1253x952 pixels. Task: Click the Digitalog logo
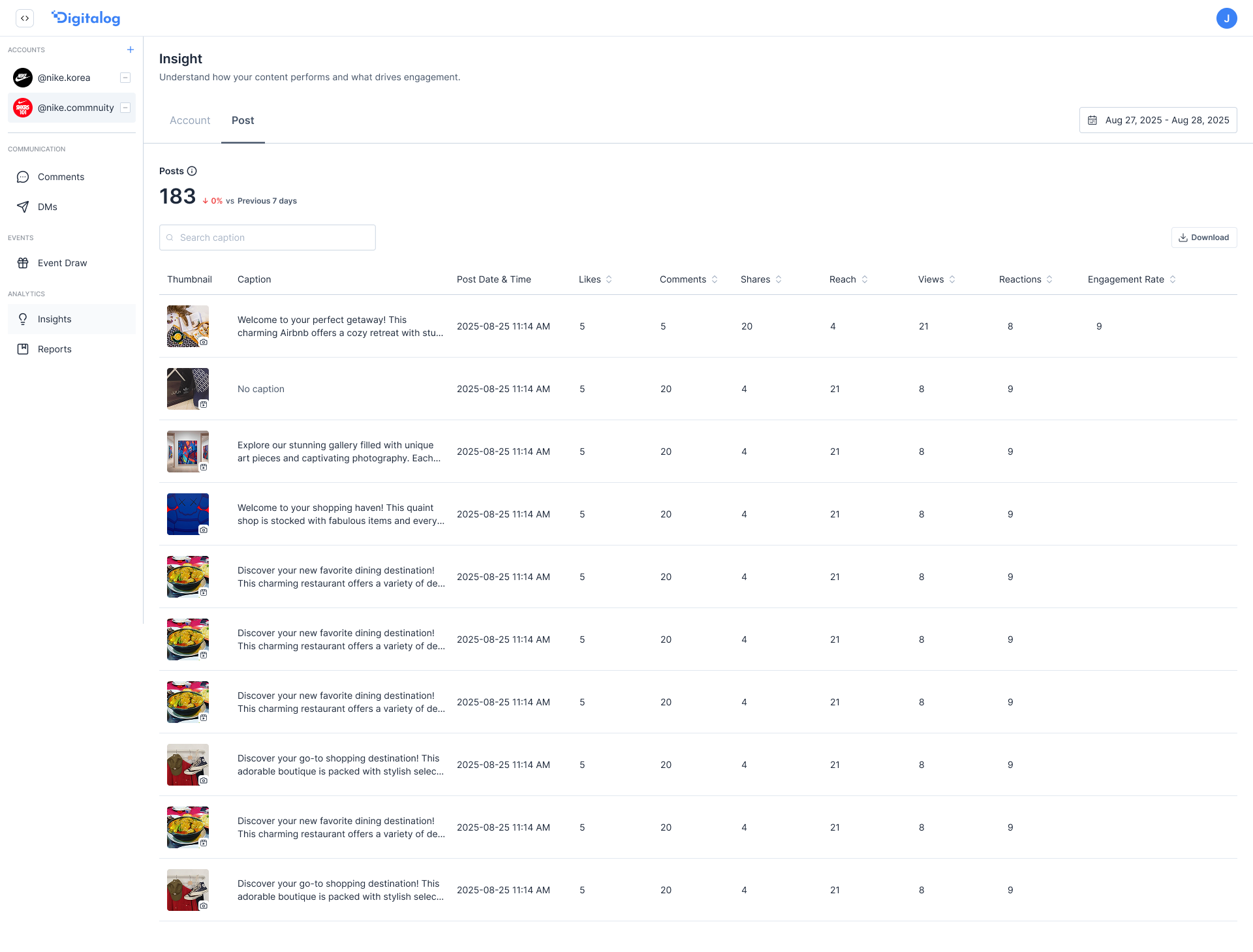[x=85, y=18]
